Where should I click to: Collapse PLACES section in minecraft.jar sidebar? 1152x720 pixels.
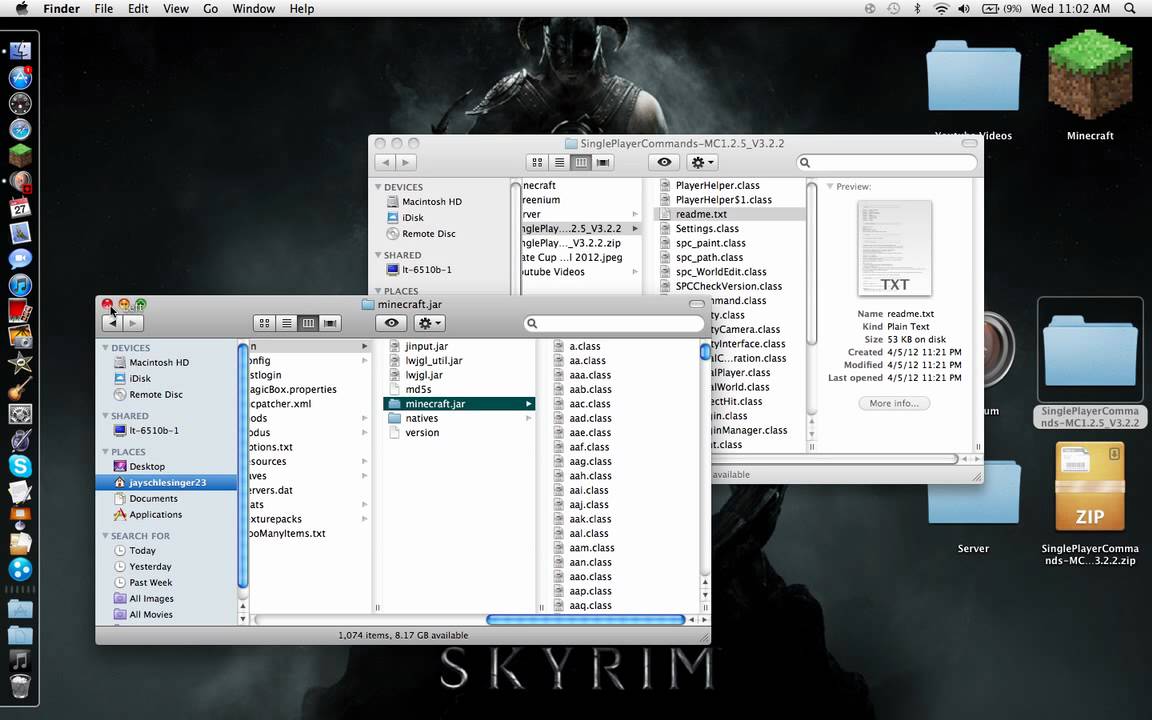[105, 452]
